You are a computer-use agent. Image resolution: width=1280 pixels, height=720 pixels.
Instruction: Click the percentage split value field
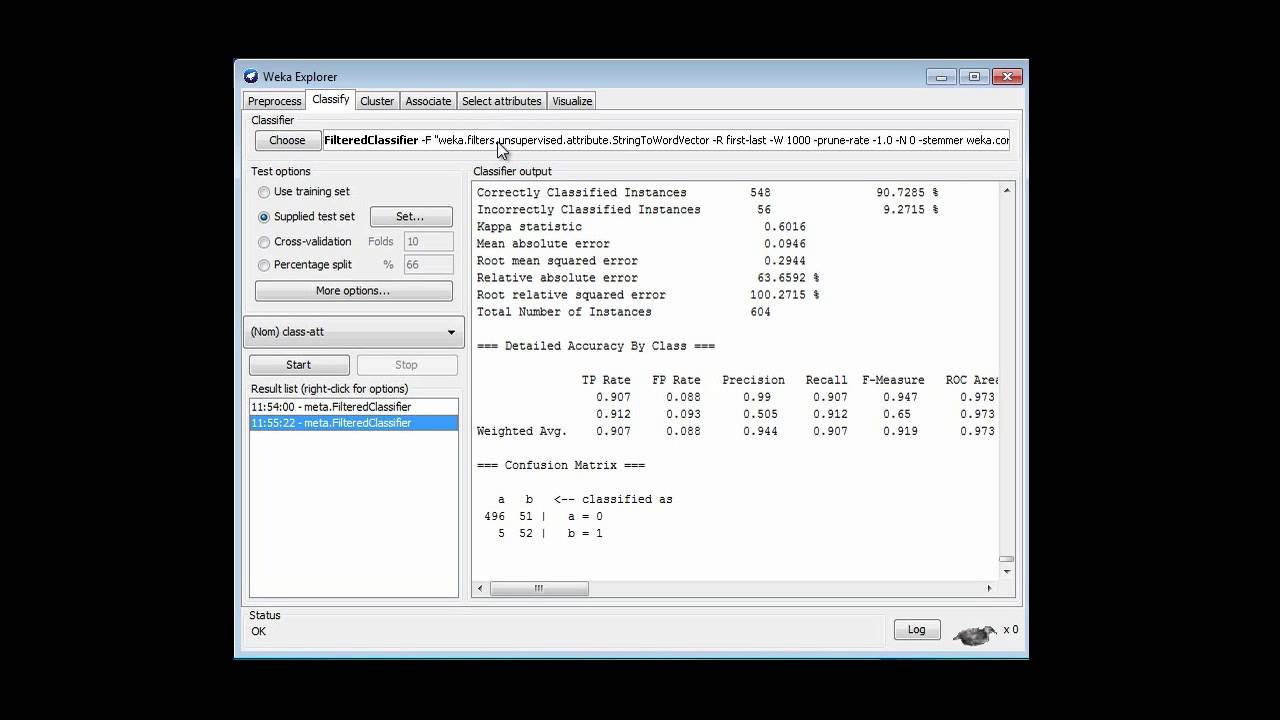click(428, 265)
